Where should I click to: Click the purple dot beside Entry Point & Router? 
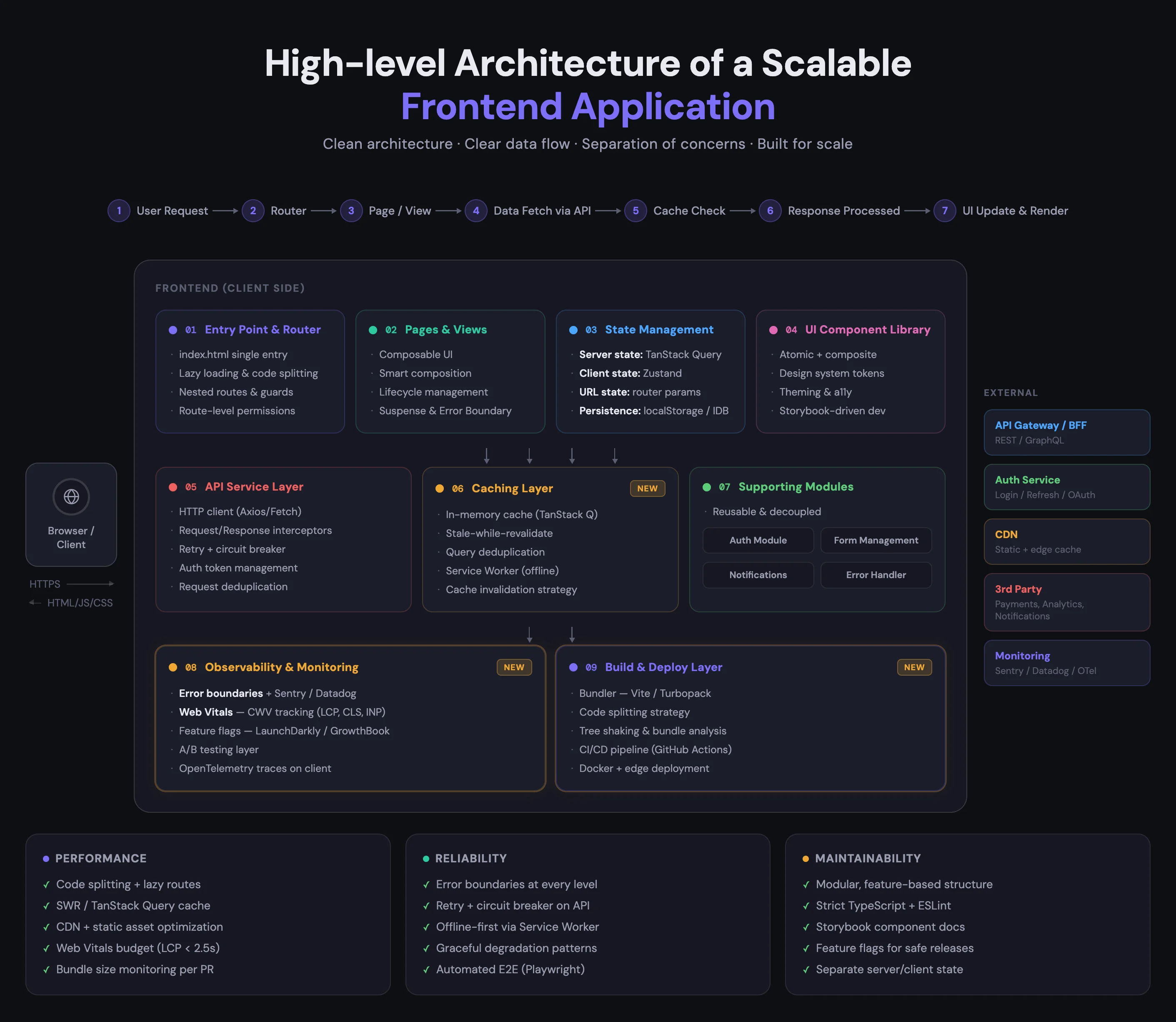(x=173, y=330)
